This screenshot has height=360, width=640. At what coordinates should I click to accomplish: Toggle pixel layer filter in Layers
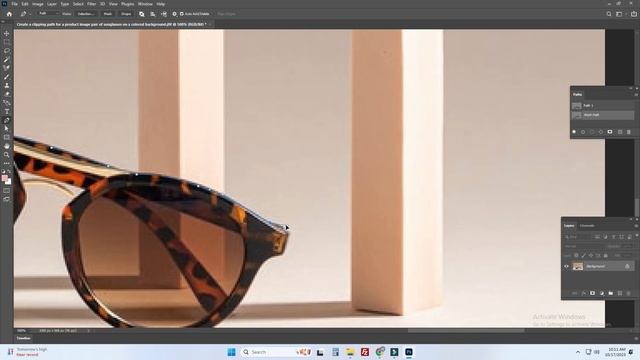click(597, 237)
